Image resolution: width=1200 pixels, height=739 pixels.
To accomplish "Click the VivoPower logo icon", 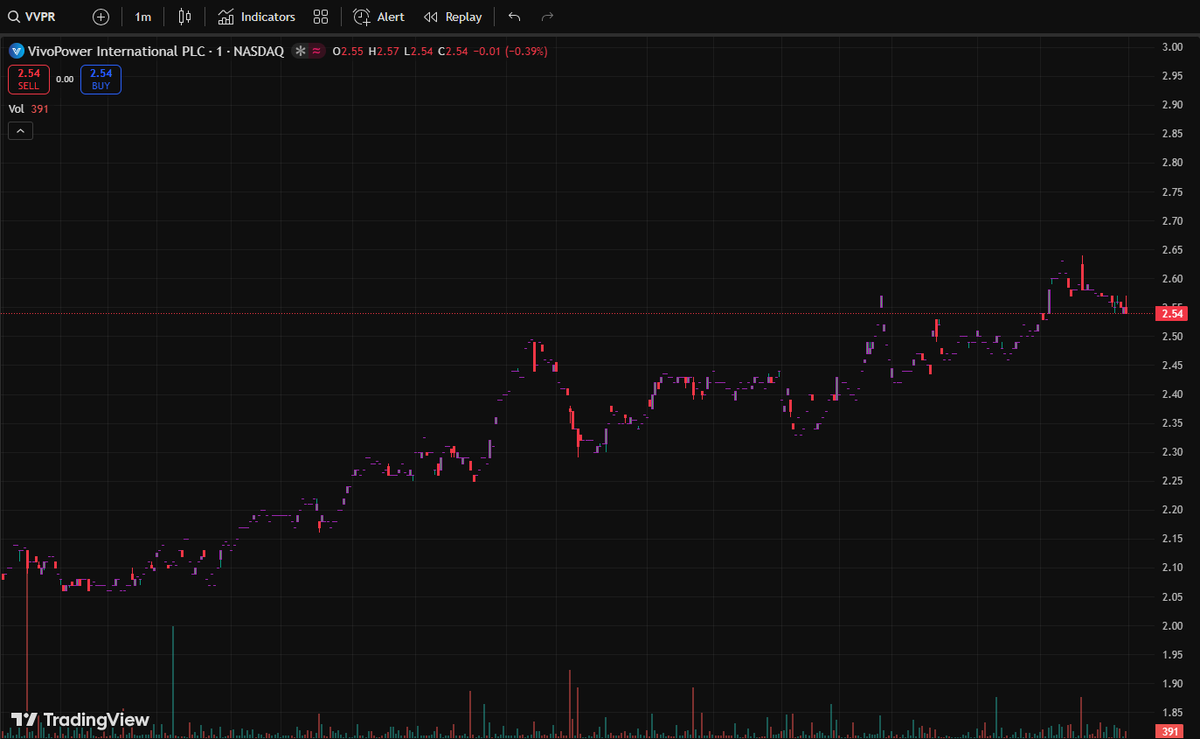I will click(x=16, y=50).
